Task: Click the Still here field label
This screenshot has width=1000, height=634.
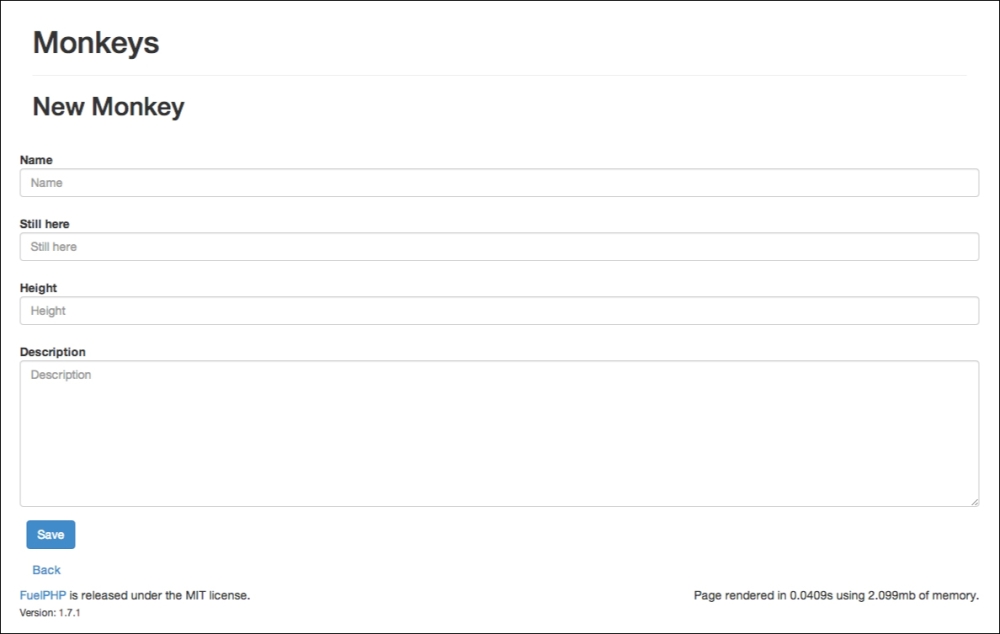Action: [45, 224]
